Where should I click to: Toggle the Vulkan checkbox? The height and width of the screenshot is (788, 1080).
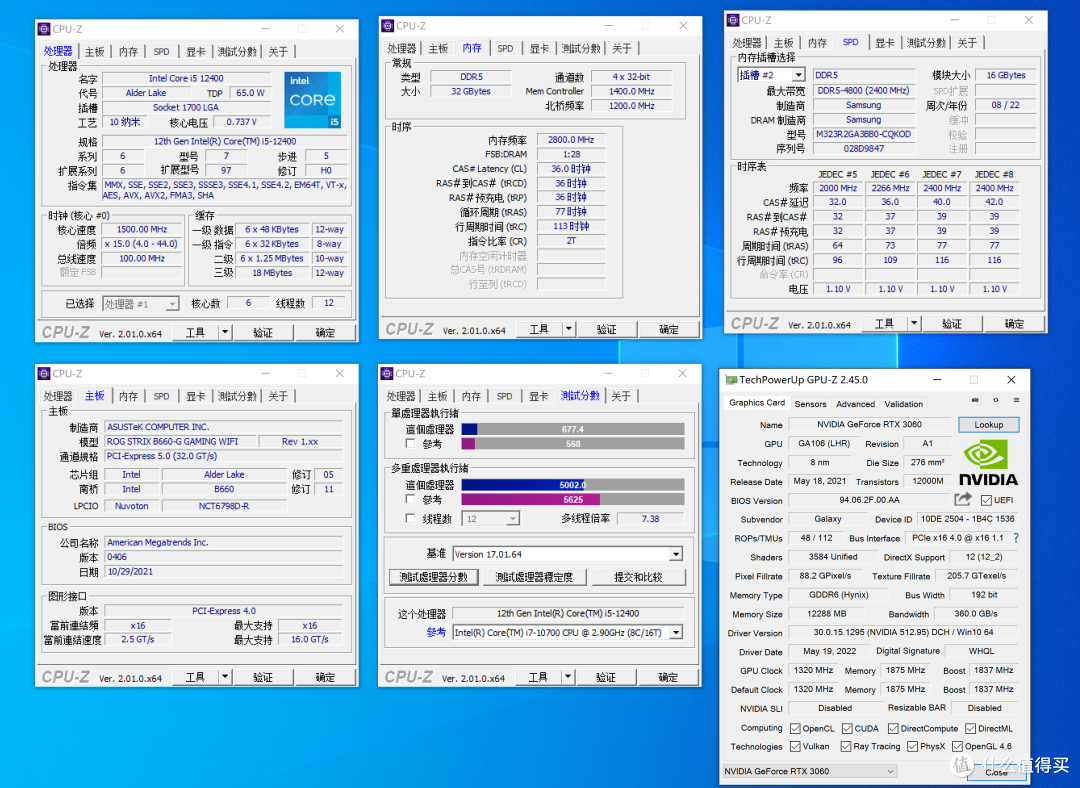pyautogui.click(x=796, y=747)
